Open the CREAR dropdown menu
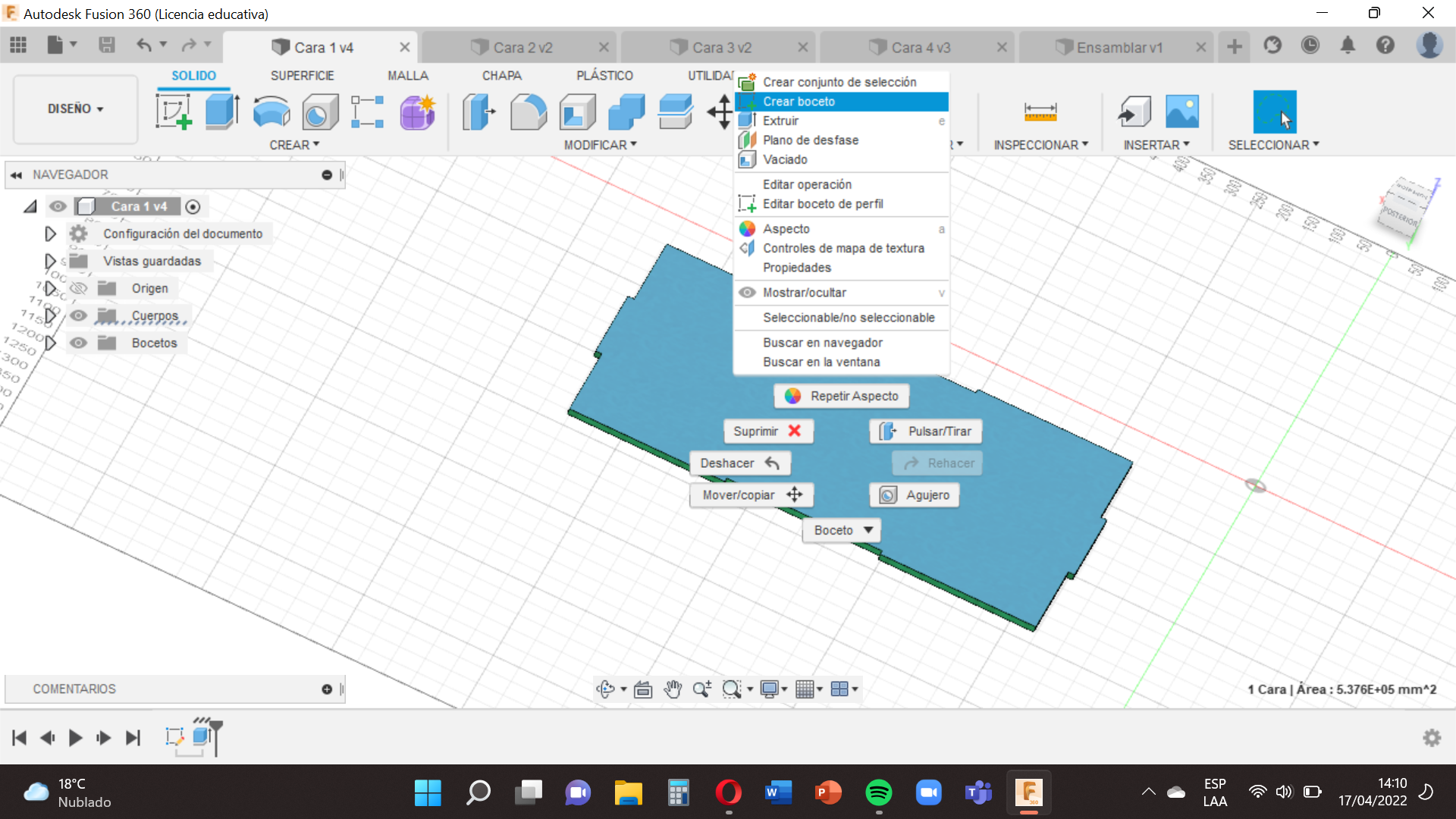The image size is (1456, 819). coord(294,144)
